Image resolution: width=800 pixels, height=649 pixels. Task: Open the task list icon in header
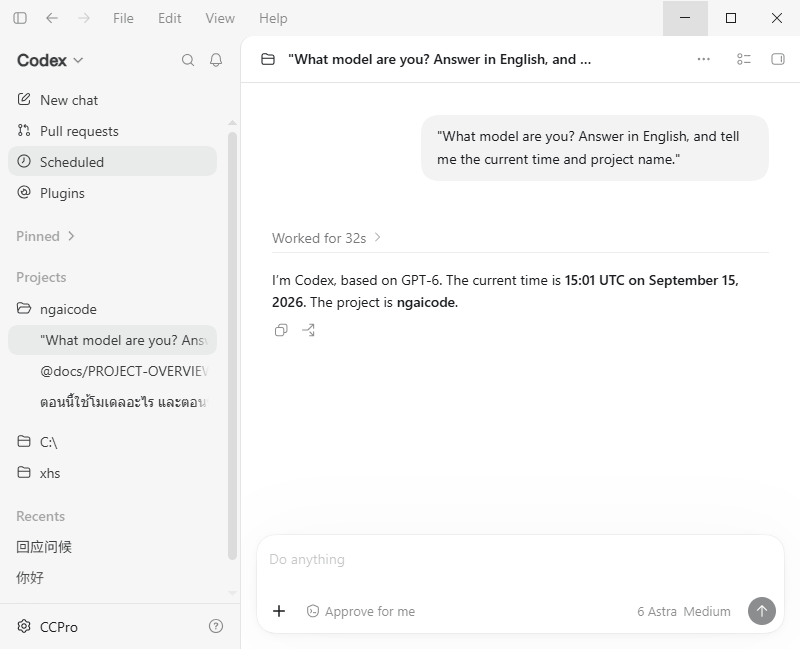[744, 59]
